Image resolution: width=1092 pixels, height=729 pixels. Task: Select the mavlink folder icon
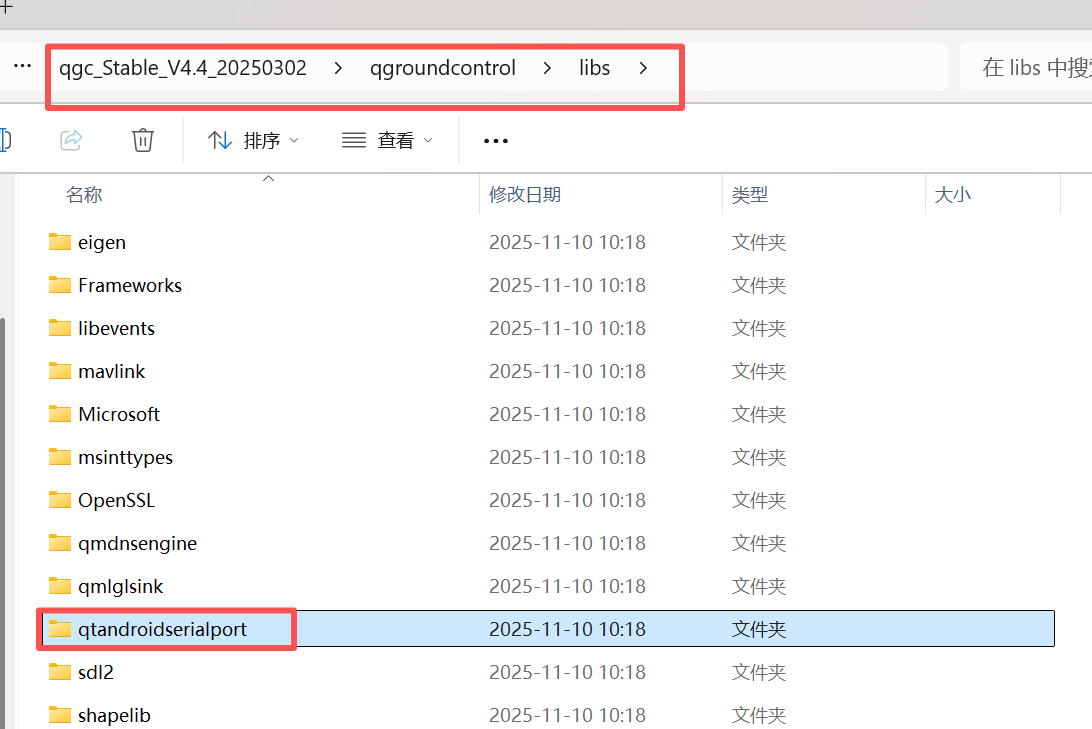[x=60, y=371]
